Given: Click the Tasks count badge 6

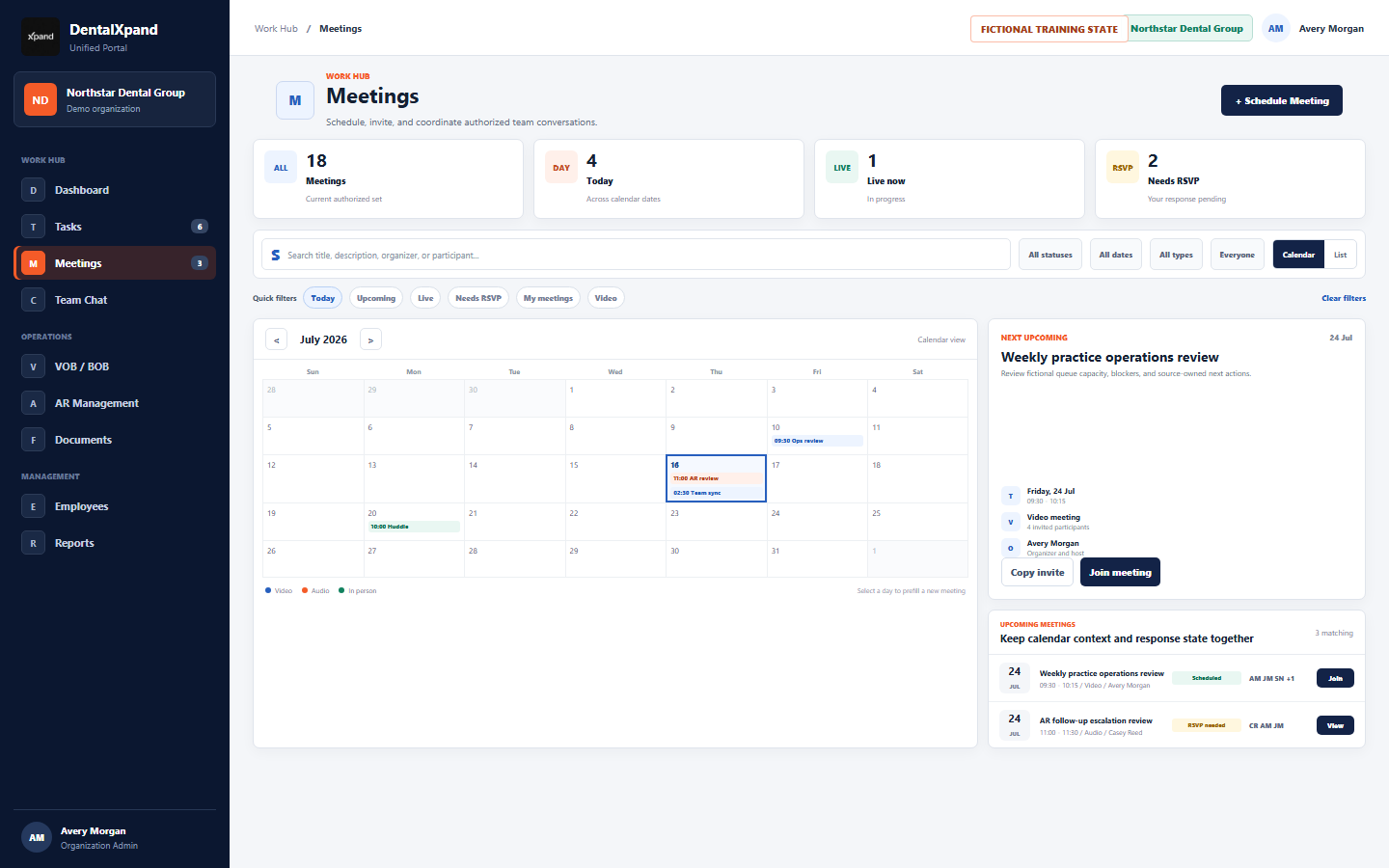Looking at the screenshot, I should pyautogui.click(x=200, y=227).
